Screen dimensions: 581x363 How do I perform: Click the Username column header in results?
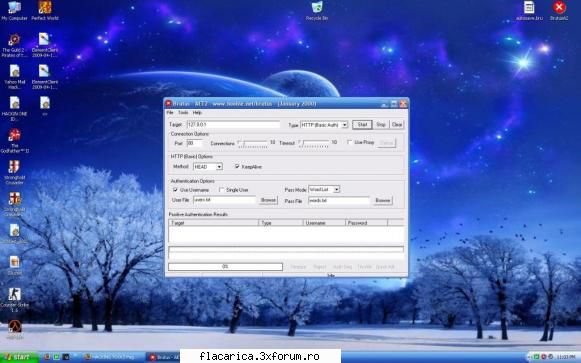click(x=324, y=223)
